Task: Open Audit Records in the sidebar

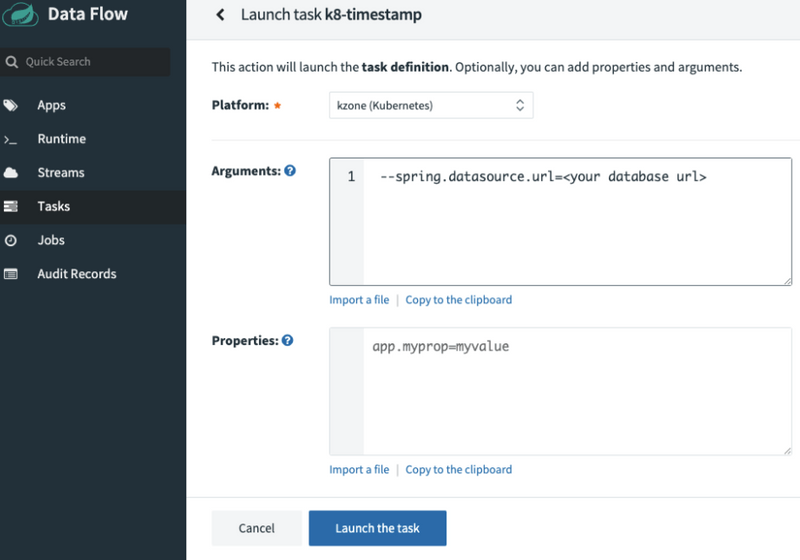Action: point(93,274)
